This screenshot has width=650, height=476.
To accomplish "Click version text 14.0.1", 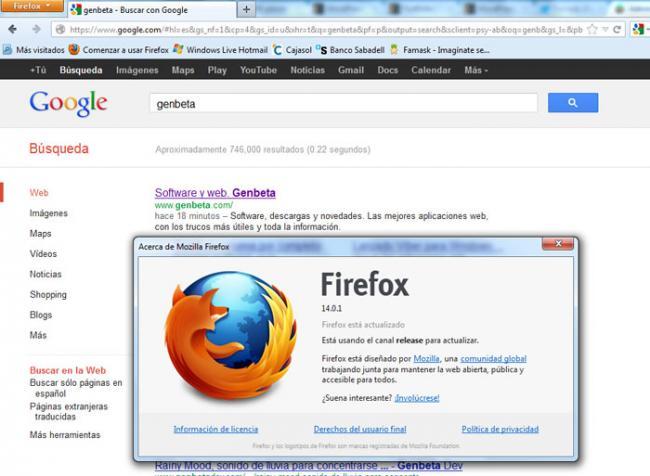I will [332, 308].
